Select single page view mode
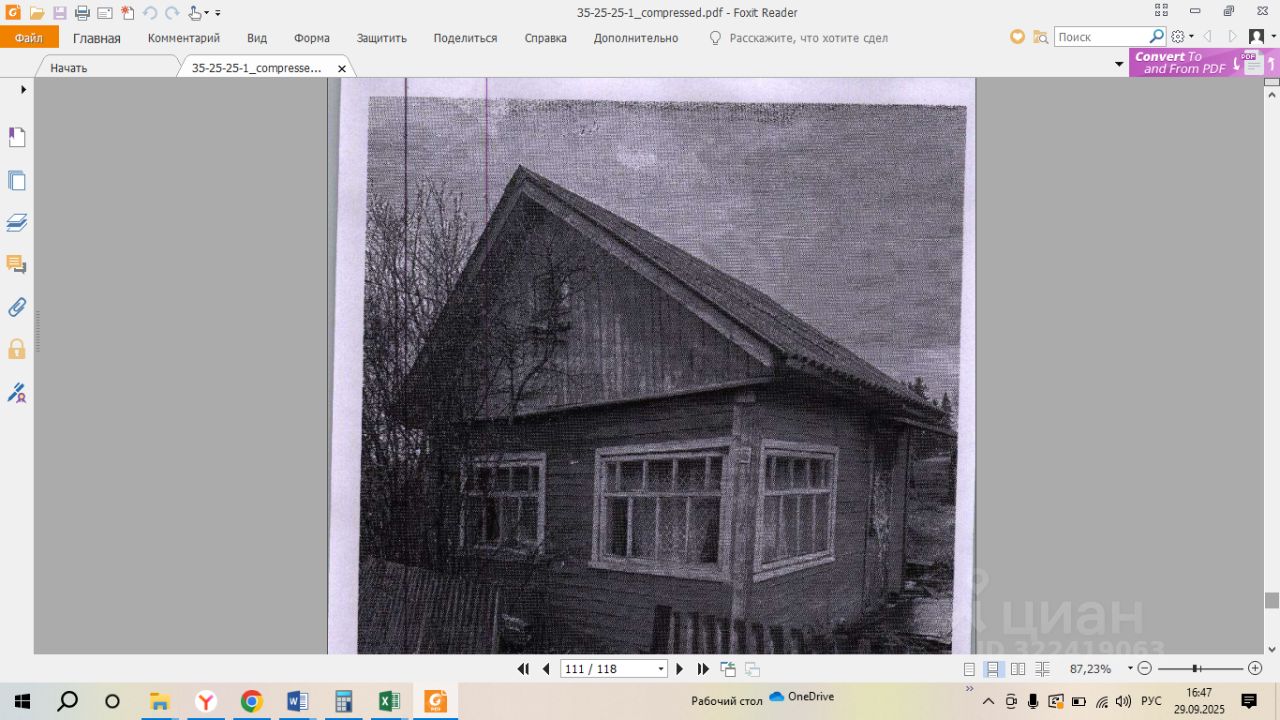This screenshot has width=1280, height=720. point(969,669)
